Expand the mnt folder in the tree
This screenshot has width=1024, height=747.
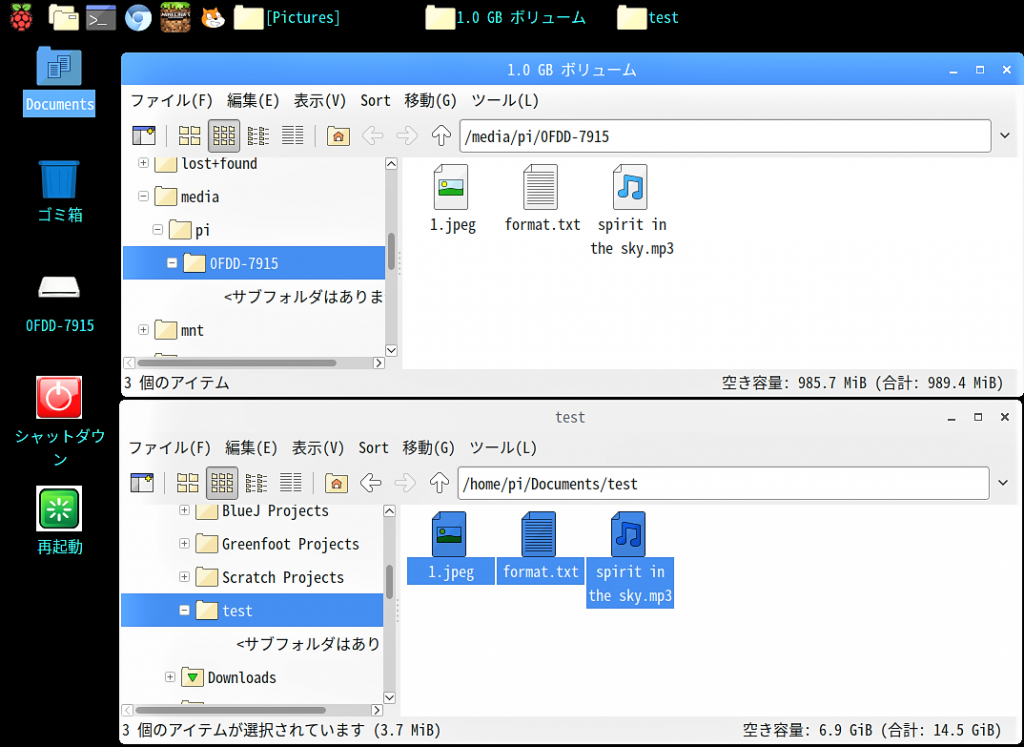click(144, 330)
